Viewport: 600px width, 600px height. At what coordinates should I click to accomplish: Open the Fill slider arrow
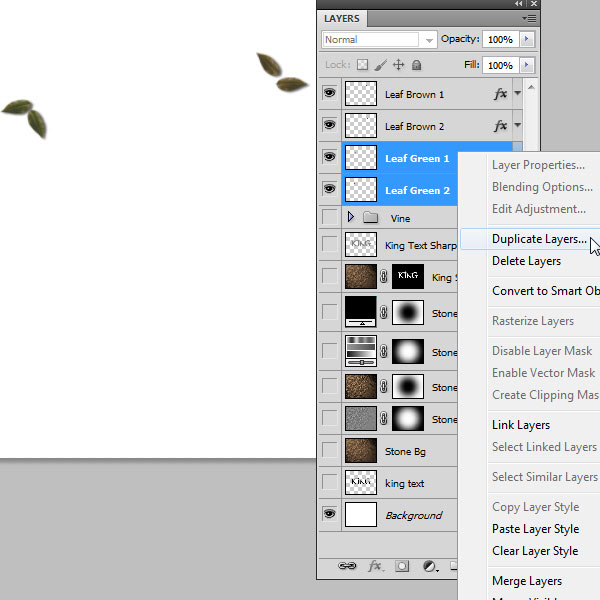point(527,65)
